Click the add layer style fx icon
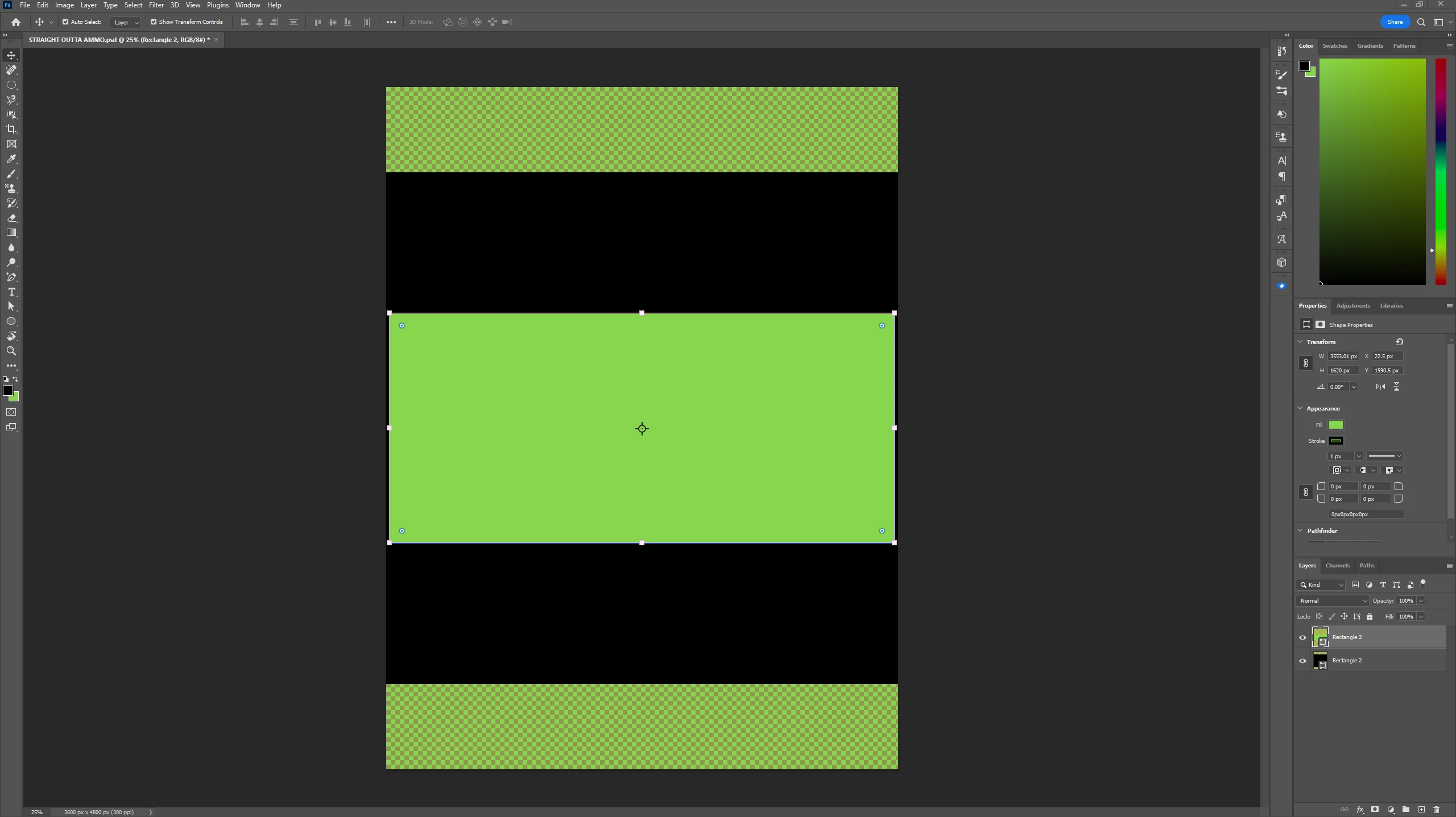 (x=1360, y=809)
